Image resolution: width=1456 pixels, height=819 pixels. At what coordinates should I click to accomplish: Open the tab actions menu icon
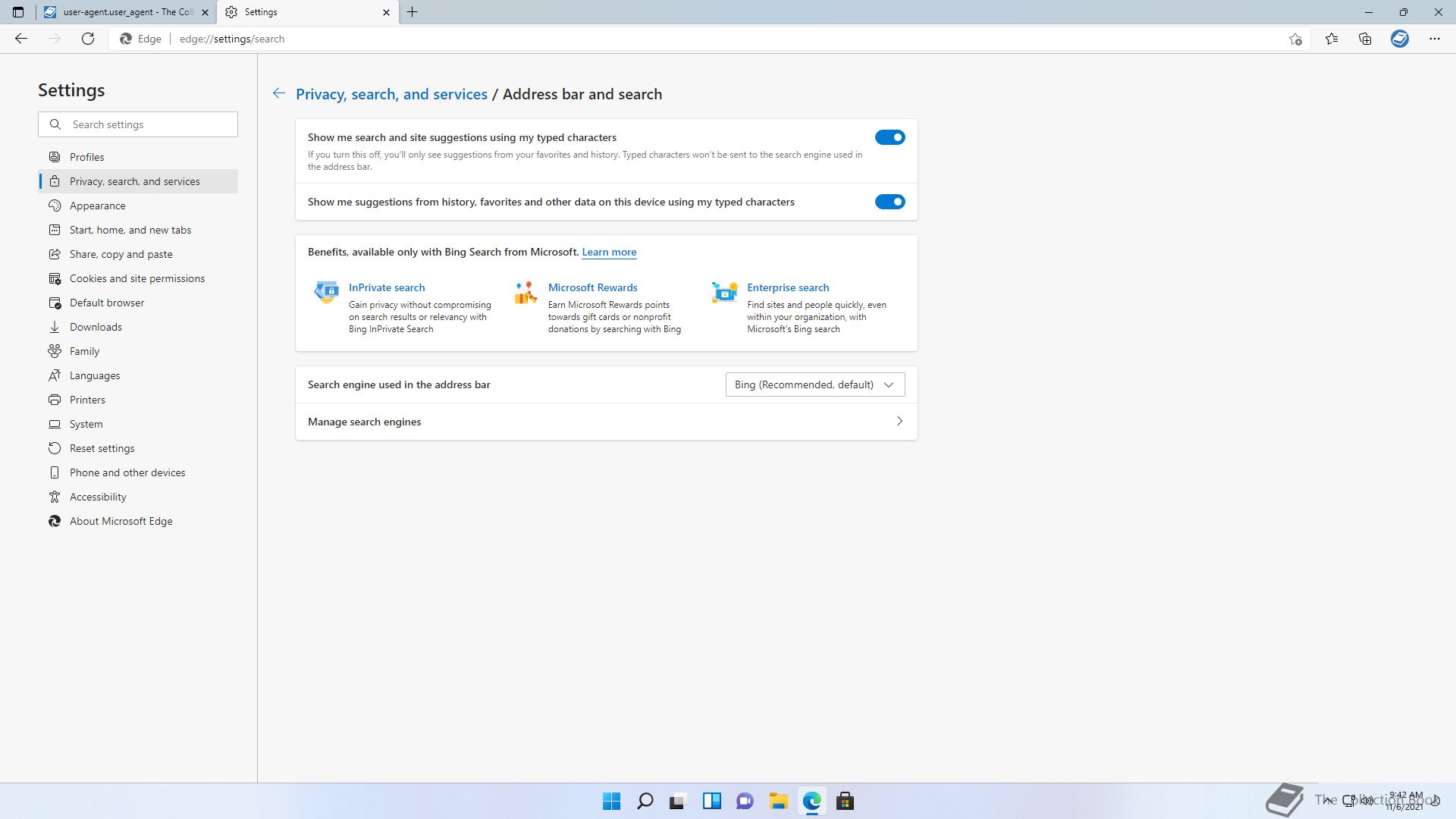(18, 12)
